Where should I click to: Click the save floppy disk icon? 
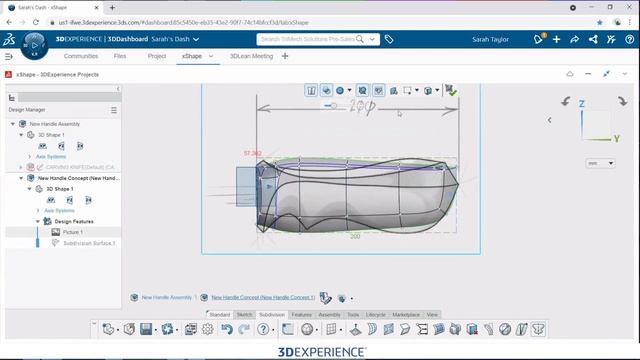click(x=146, y=329)
